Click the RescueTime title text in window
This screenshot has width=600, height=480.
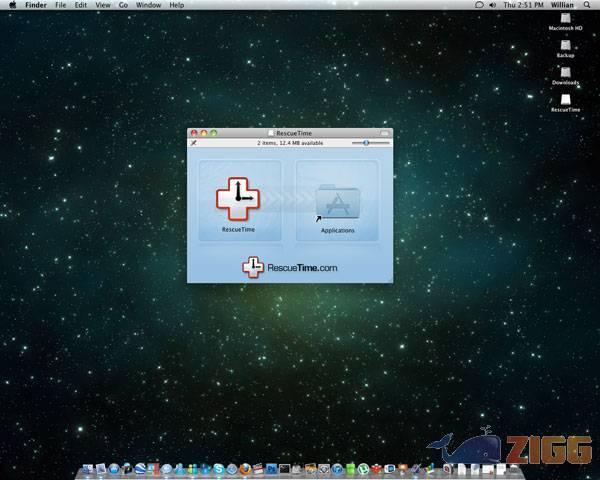(294, 133)
